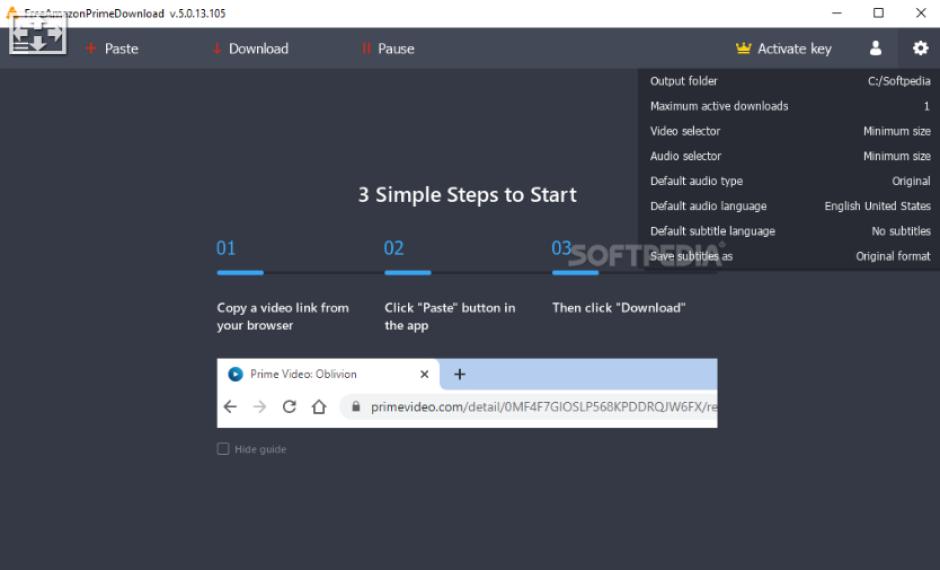Change Default audio type Original
Image resolution: width=940 pixels, height=570 pixels.
pyautogui.click(x=790, y=181)
